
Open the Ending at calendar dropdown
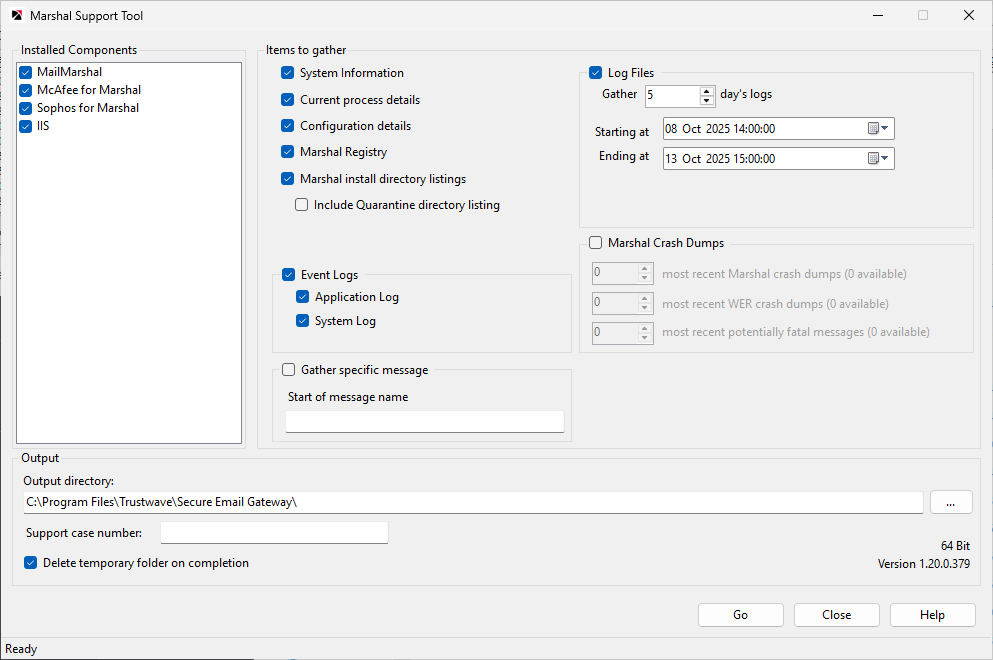click(x=878, y=158)
